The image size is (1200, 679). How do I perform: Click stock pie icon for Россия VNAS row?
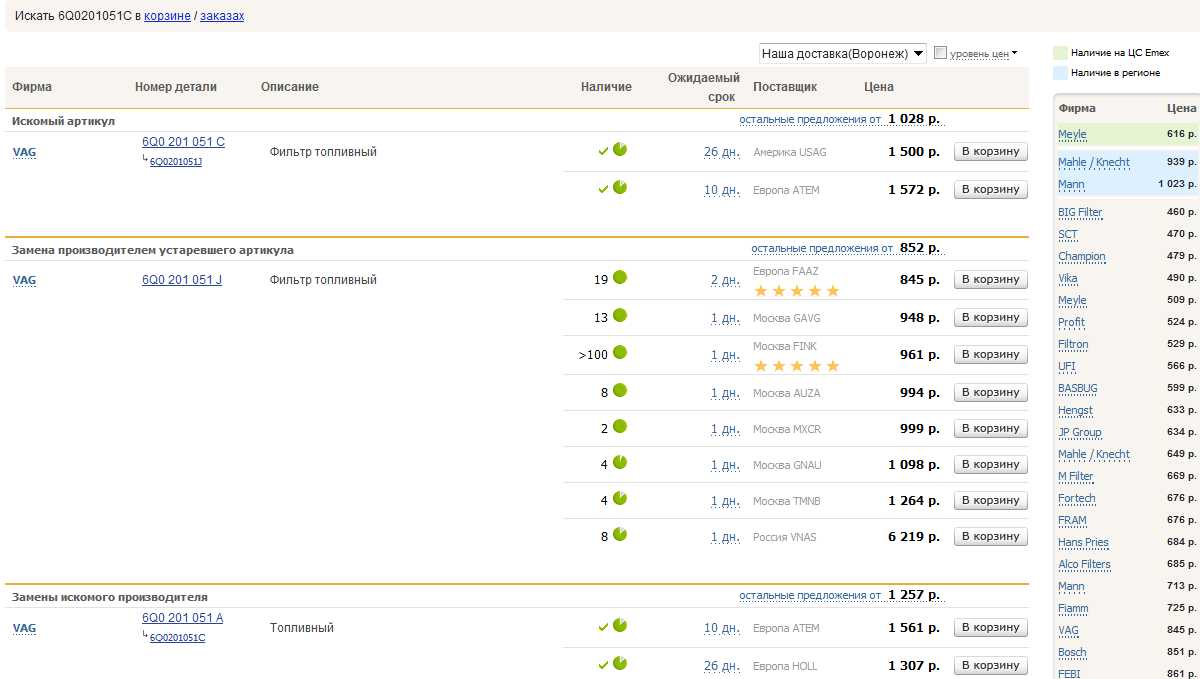click(620, 534)
